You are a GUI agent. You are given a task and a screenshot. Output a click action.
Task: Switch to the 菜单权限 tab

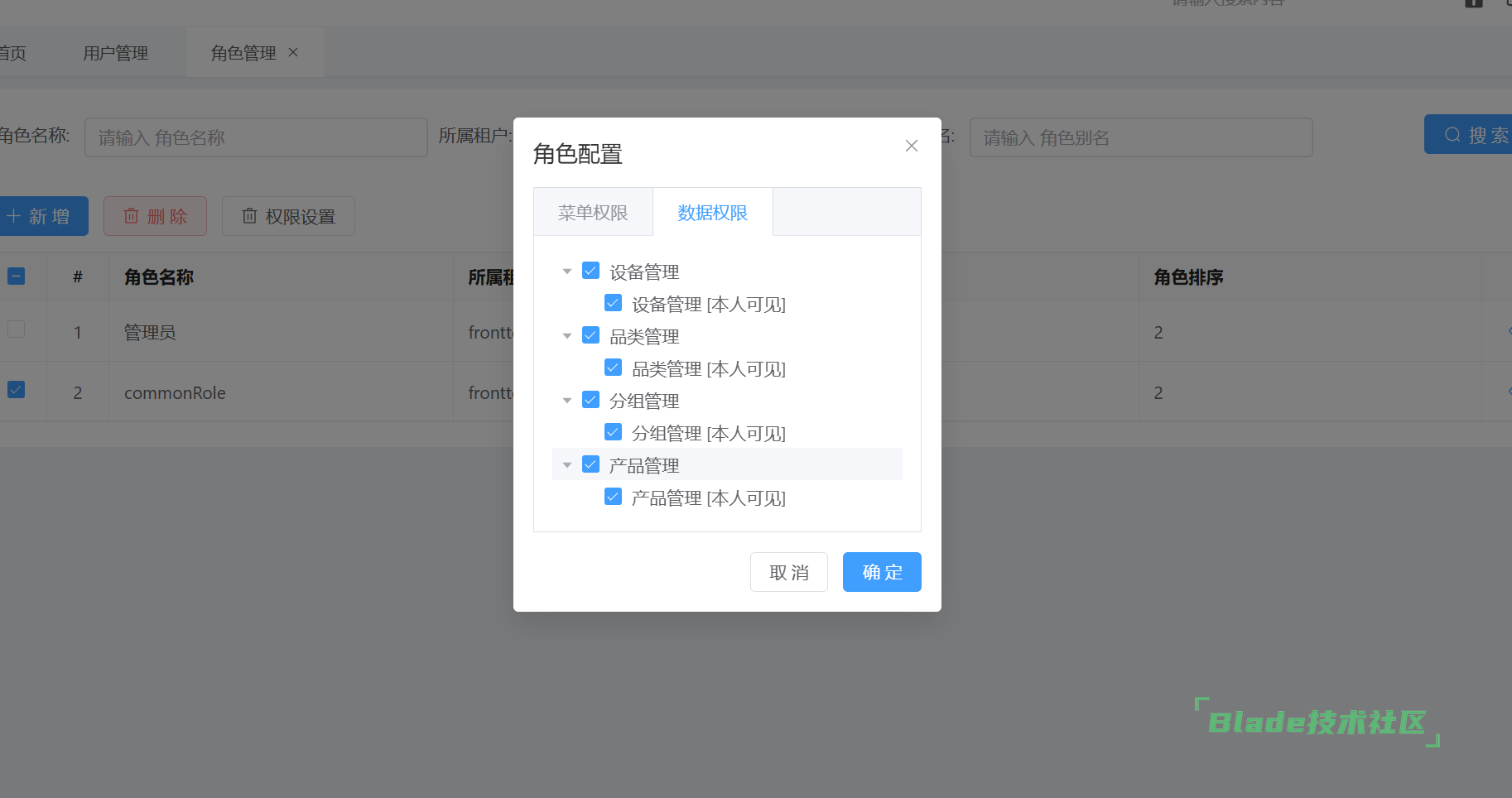click(593, 212)
